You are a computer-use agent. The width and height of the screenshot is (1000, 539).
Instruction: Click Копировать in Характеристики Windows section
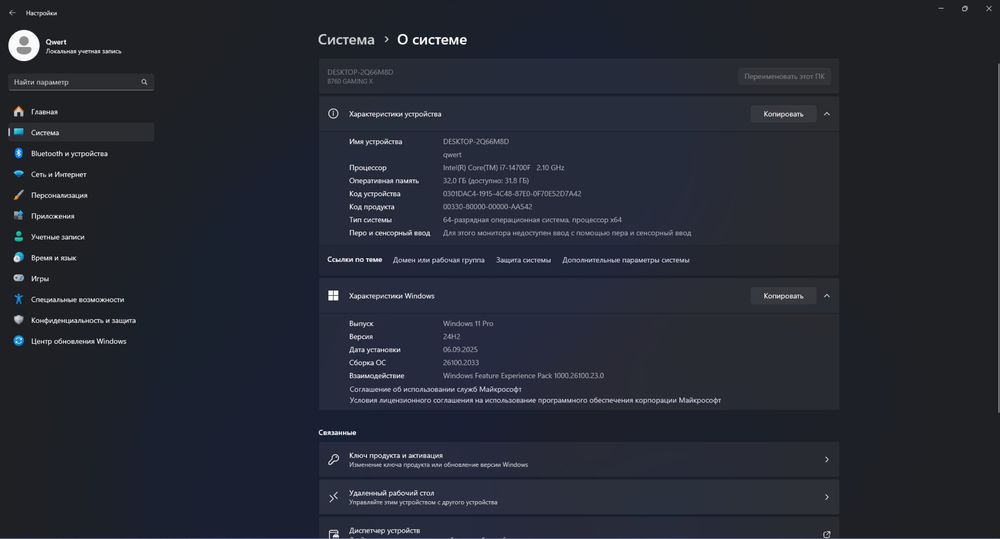(x=783, y=295)
